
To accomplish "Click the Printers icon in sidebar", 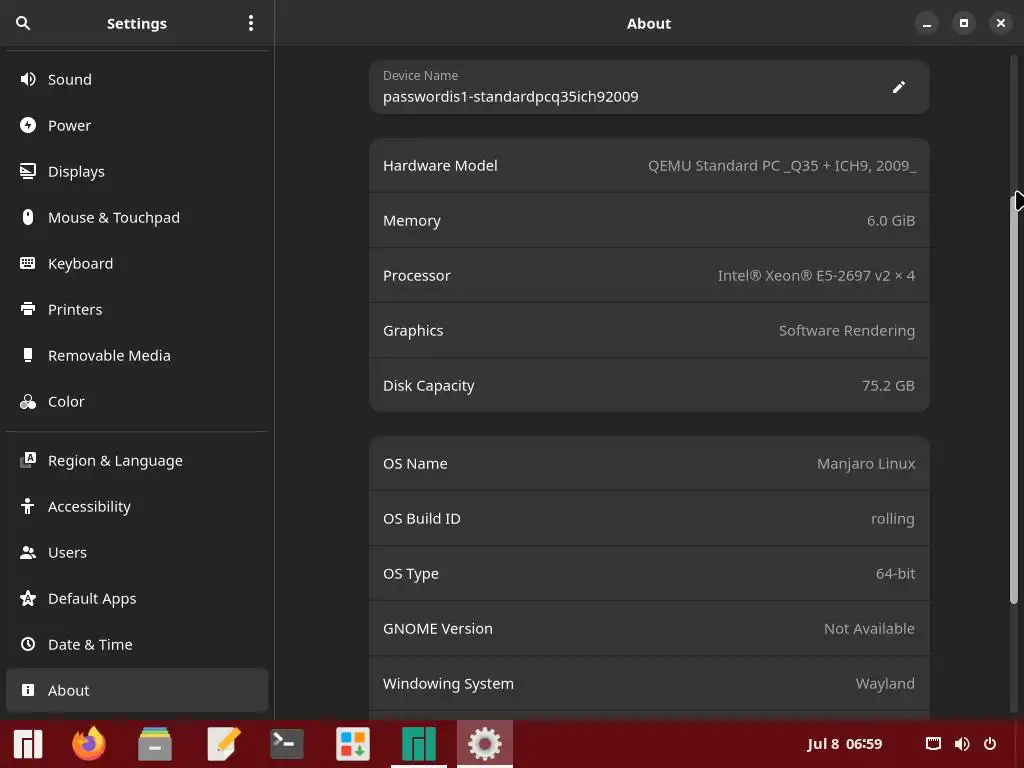I will coord(27,310).
